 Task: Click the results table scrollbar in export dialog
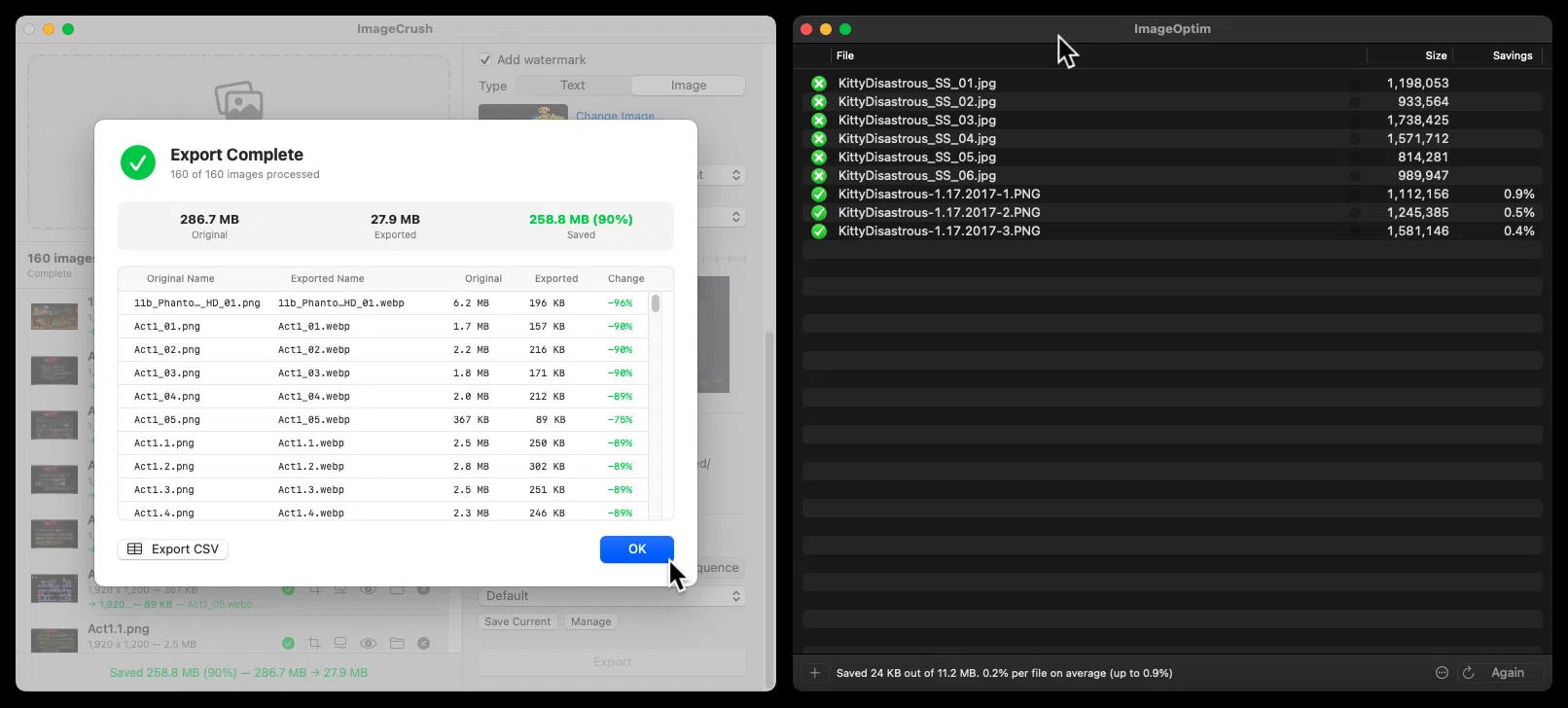pos(656,303)
